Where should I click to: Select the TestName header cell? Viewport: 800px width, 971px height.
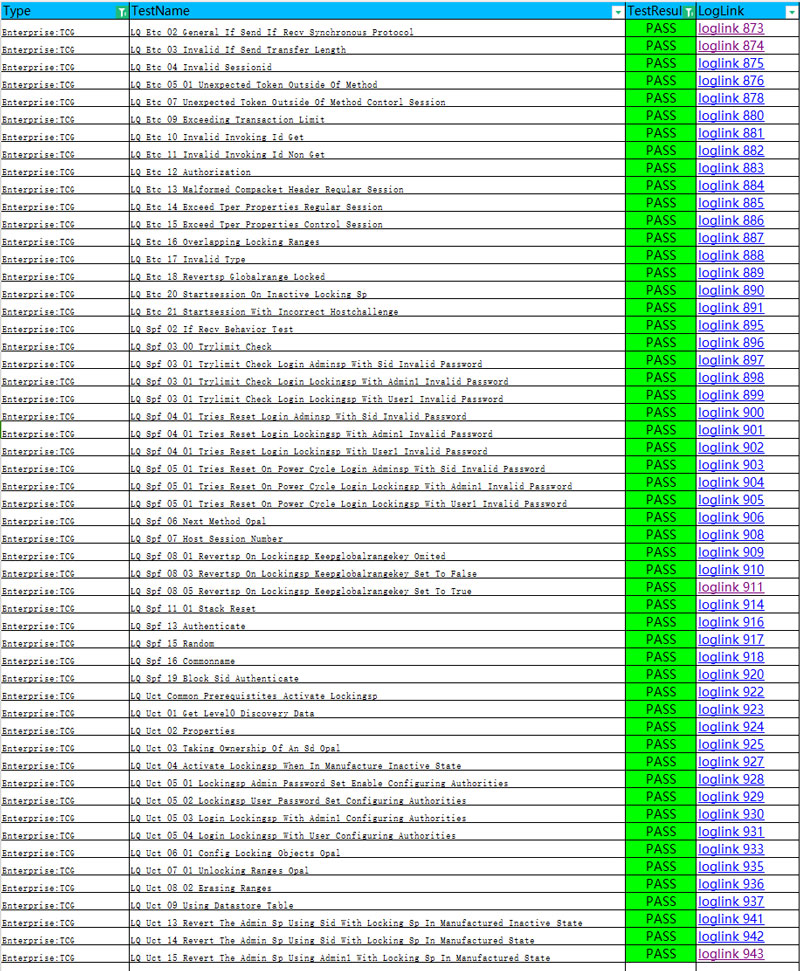(377, 11)
